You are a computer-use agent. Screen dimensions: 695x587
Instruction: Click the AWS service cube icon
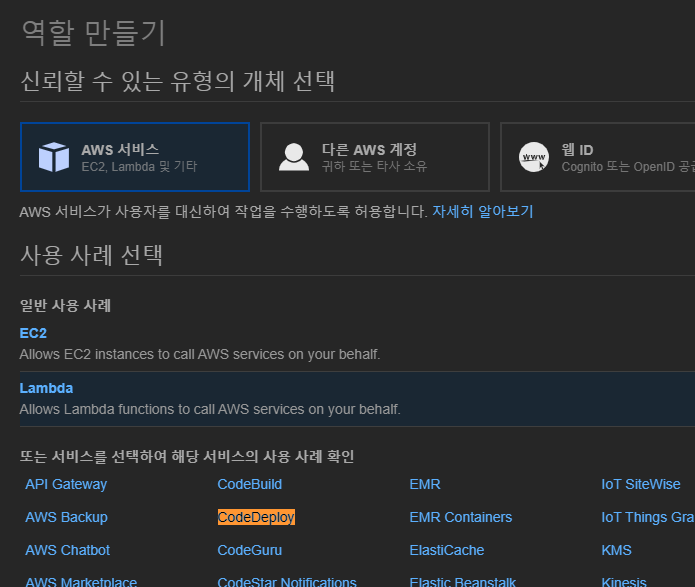[x=54, y=157]
